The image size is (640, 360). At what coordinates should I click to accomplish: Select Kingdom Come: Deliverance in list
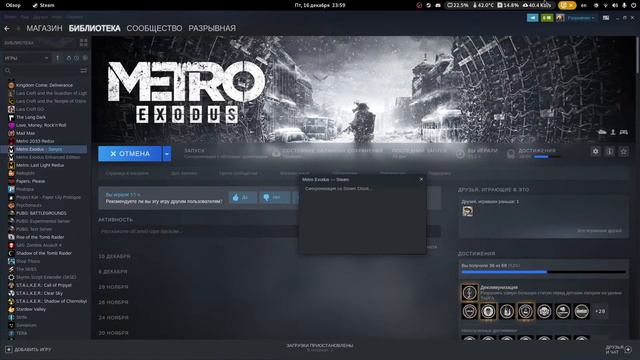(x=44, y=85)
